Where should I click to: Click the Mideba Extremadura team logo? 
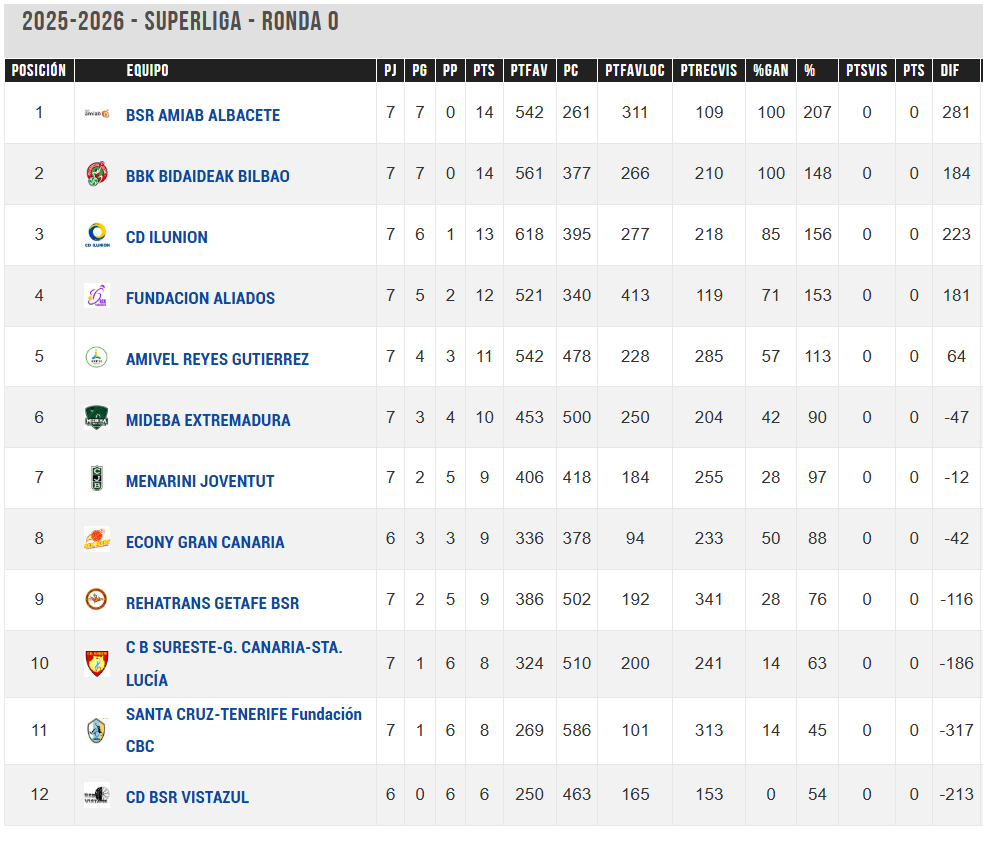click(x=97, y=419)
